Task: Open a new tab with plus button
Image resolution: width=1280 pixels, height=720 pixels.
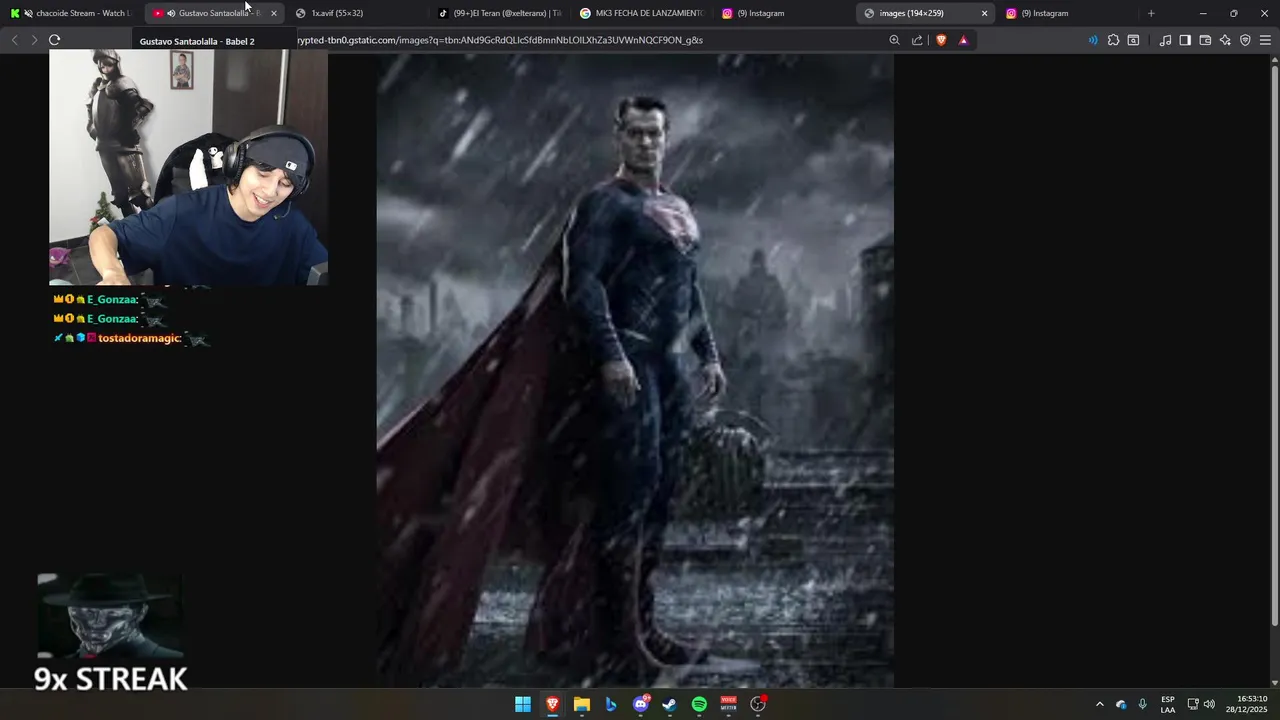Action: 1151,13
